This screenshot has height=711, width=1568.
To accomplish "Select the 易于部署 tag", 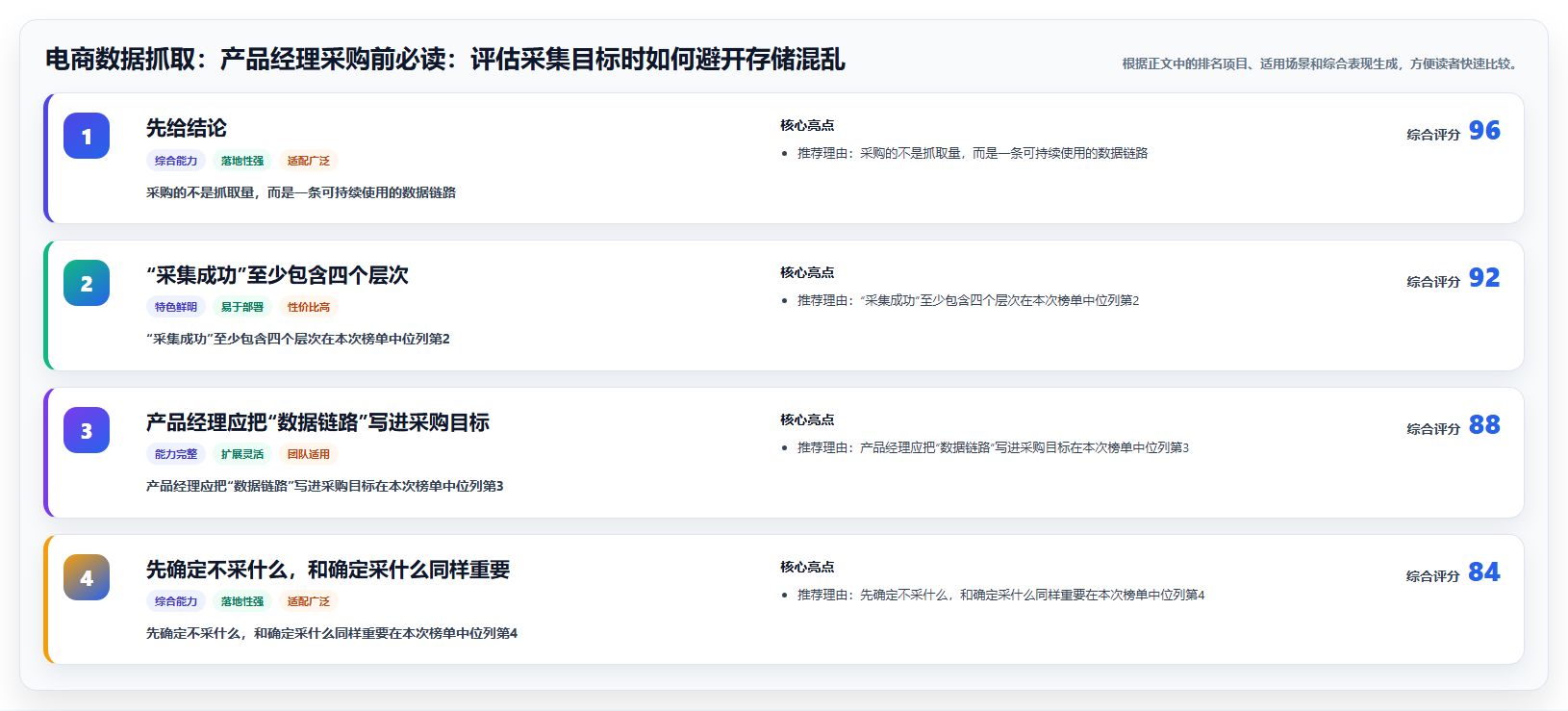I will pos(242,307).
